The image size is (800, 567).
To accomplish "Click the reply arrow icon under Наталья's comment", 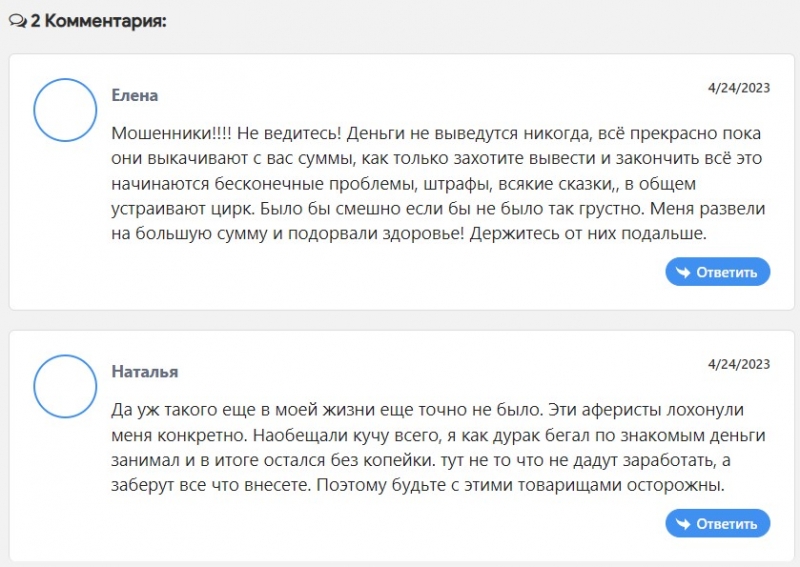I will coord(683,524).
